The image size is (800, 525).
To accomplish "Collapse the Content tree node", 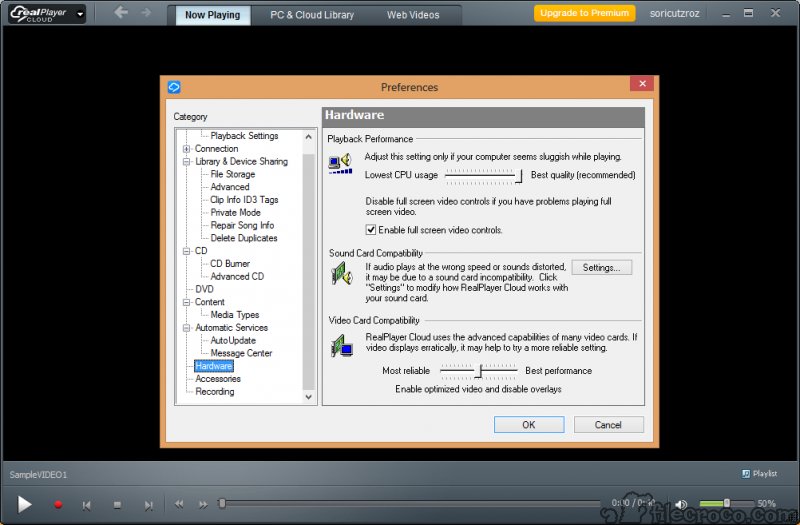I will (186, 302).
